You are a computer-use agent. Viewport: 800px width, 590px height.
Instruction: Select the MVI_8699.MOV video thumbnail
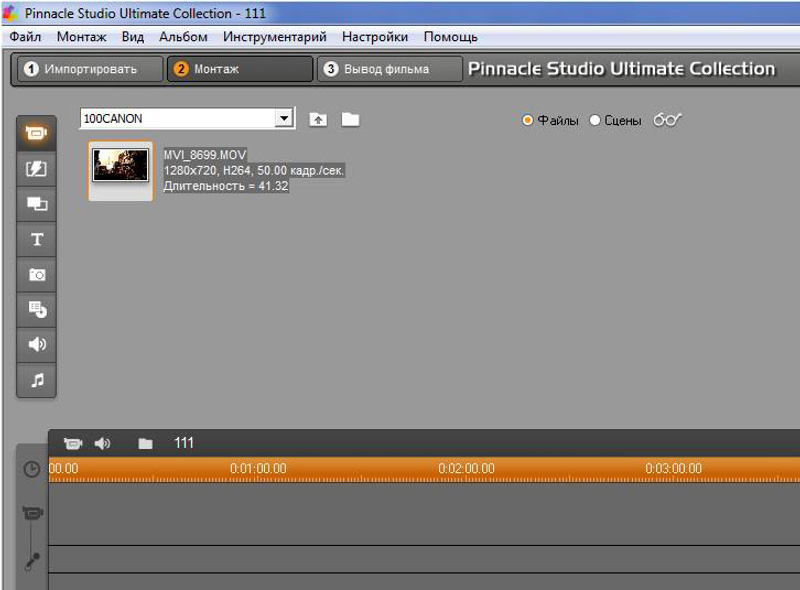[x=121, y=166]
